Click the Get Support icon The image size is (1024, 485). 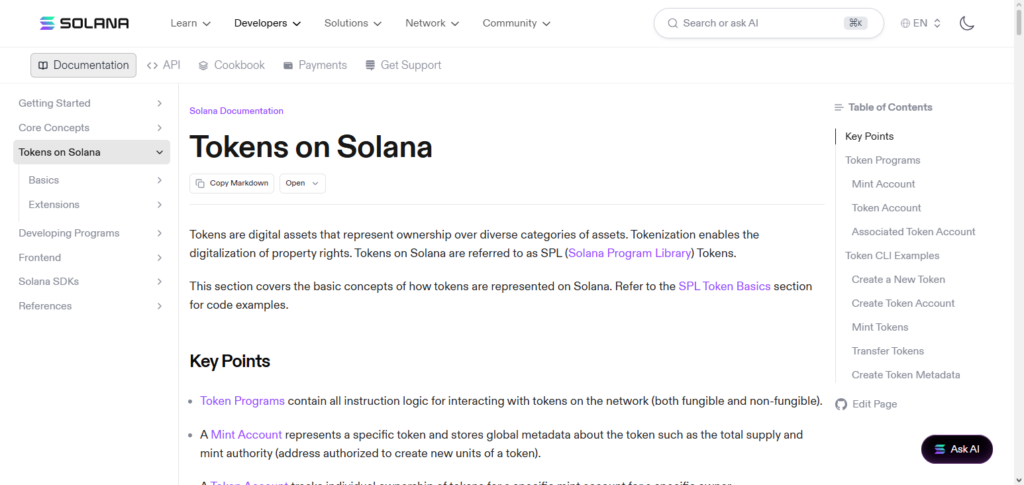point(370,65)
